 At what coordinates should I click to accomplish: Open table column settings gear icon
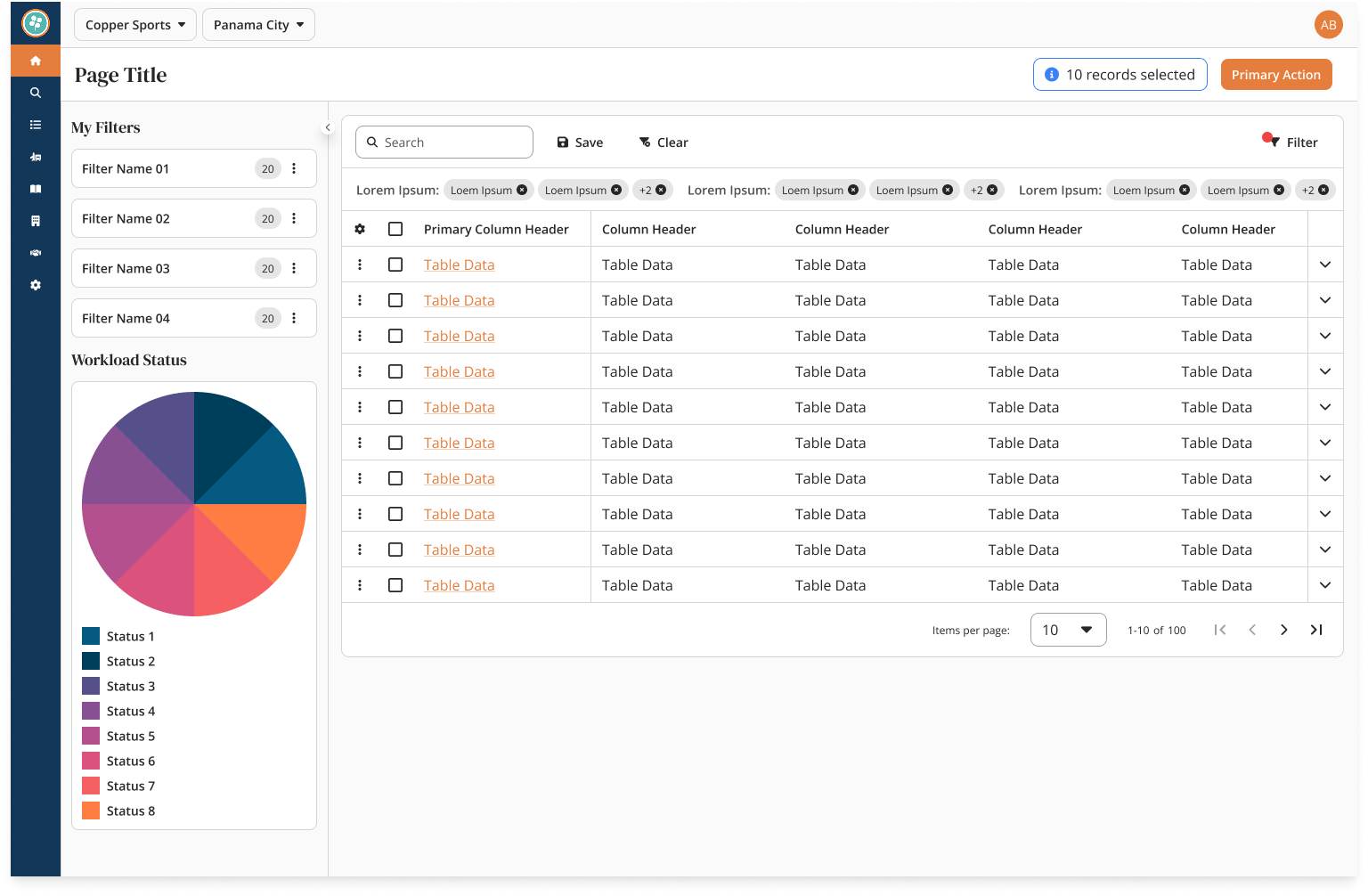tap(360, 229)
